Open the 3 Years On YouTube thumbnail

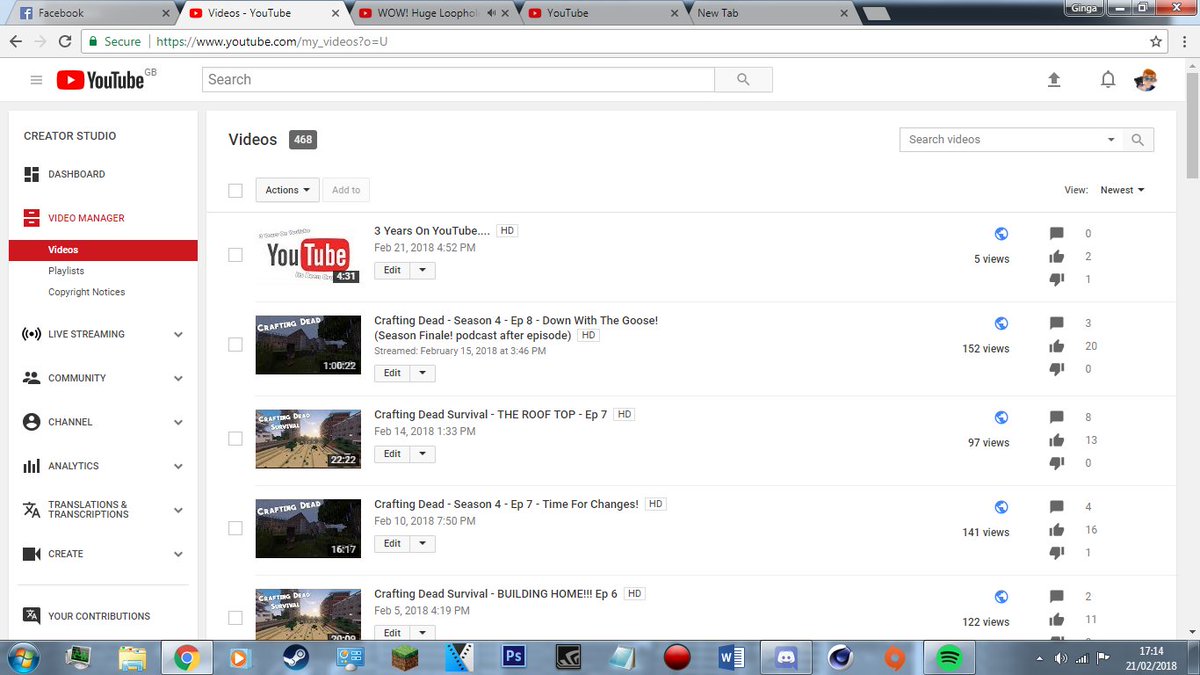[x=308, y=255]
